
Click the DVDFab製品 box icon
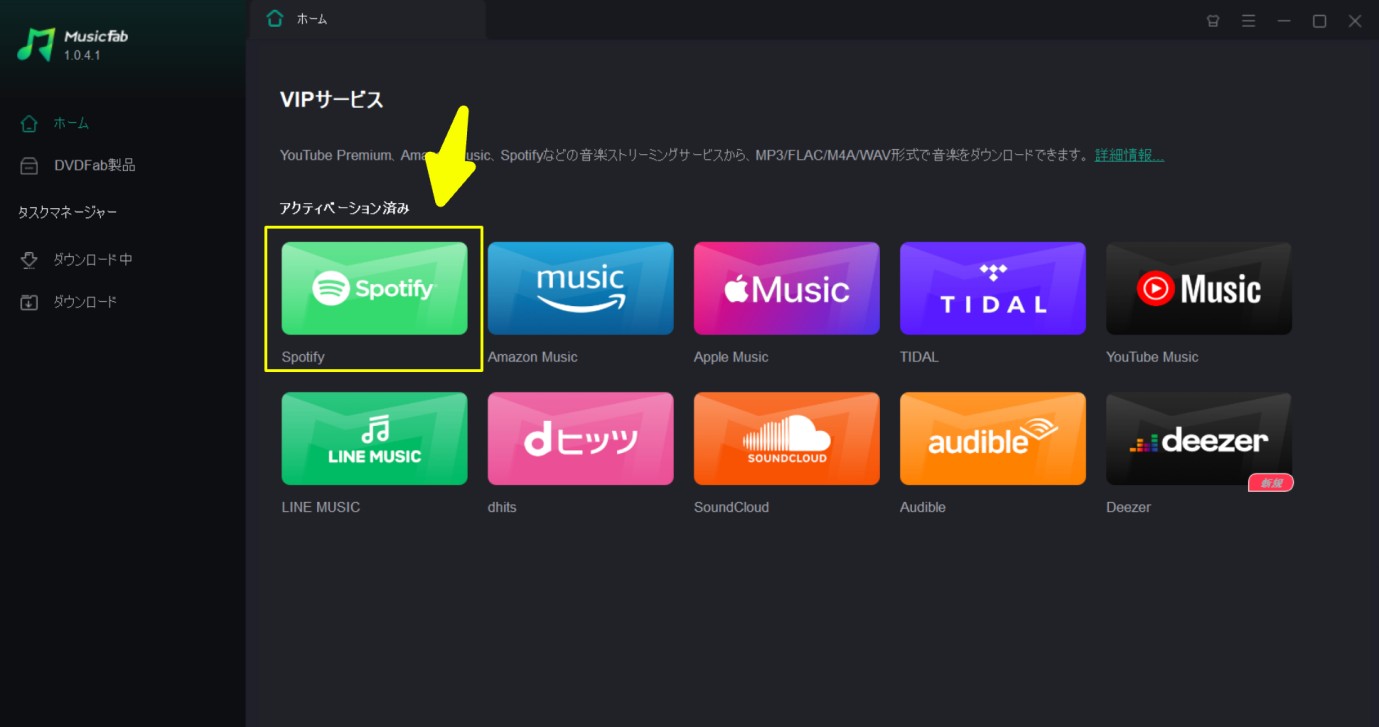(29, 166)
